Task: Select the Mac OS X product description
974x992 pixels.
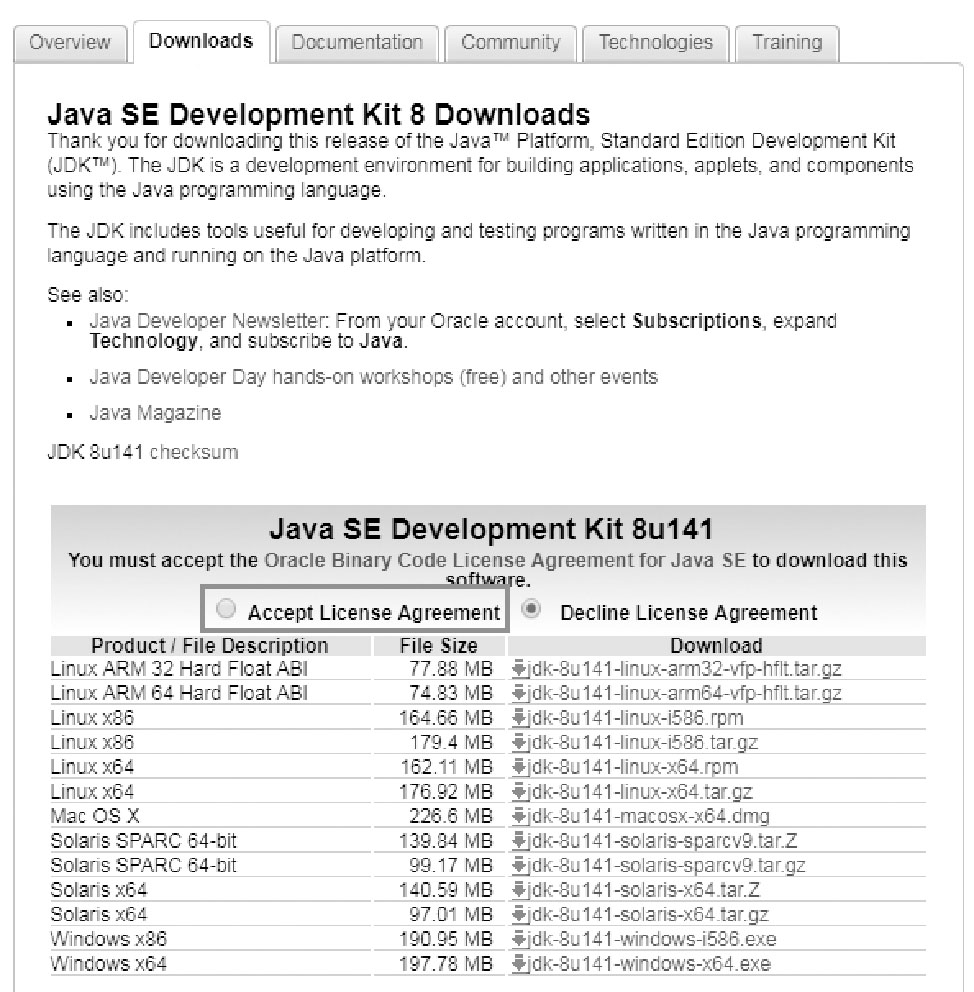Action: click(x=95, y=816)
